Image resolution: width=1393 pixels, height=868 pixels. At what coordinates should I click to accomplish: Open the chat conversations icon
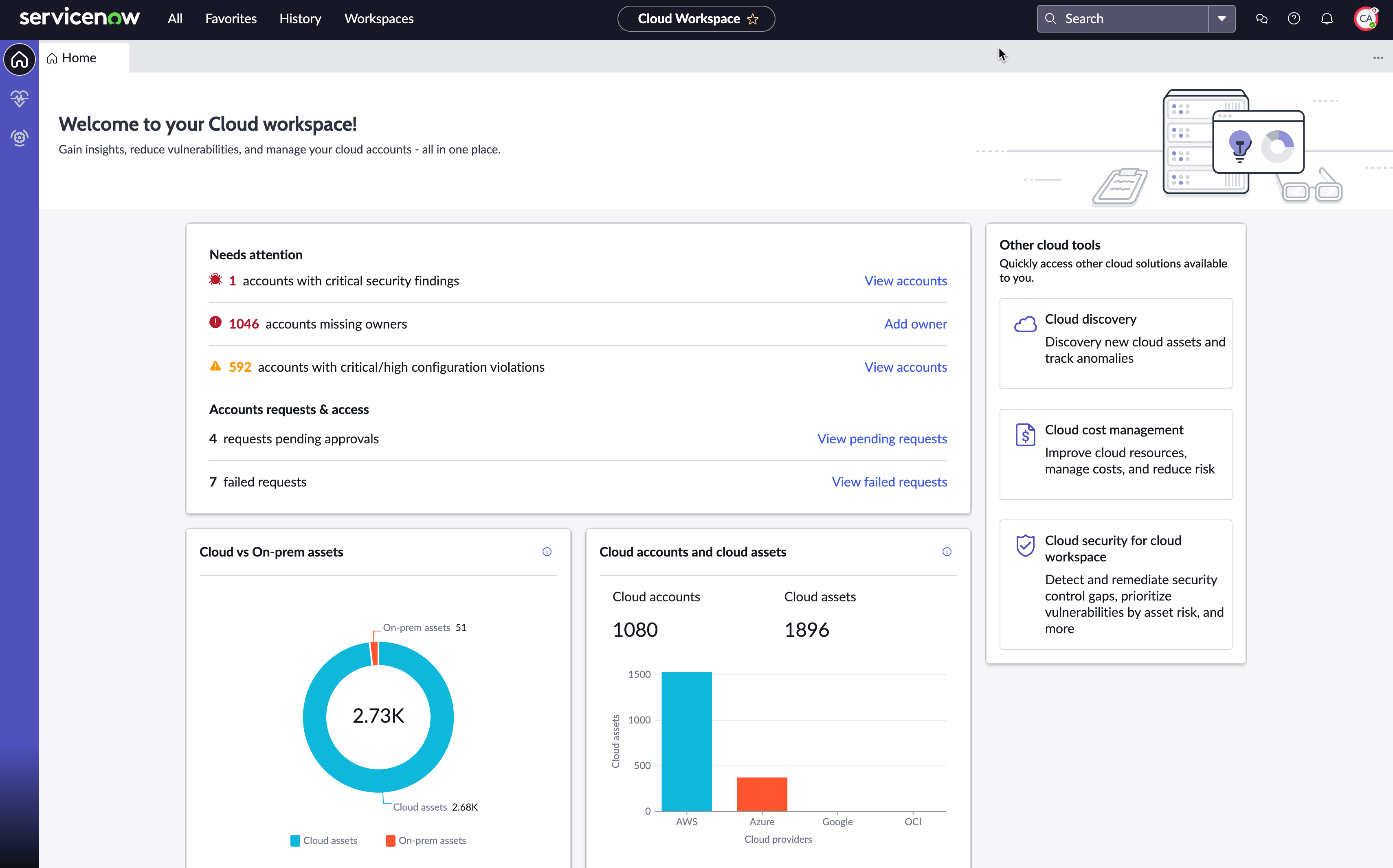click(1261, 18)
